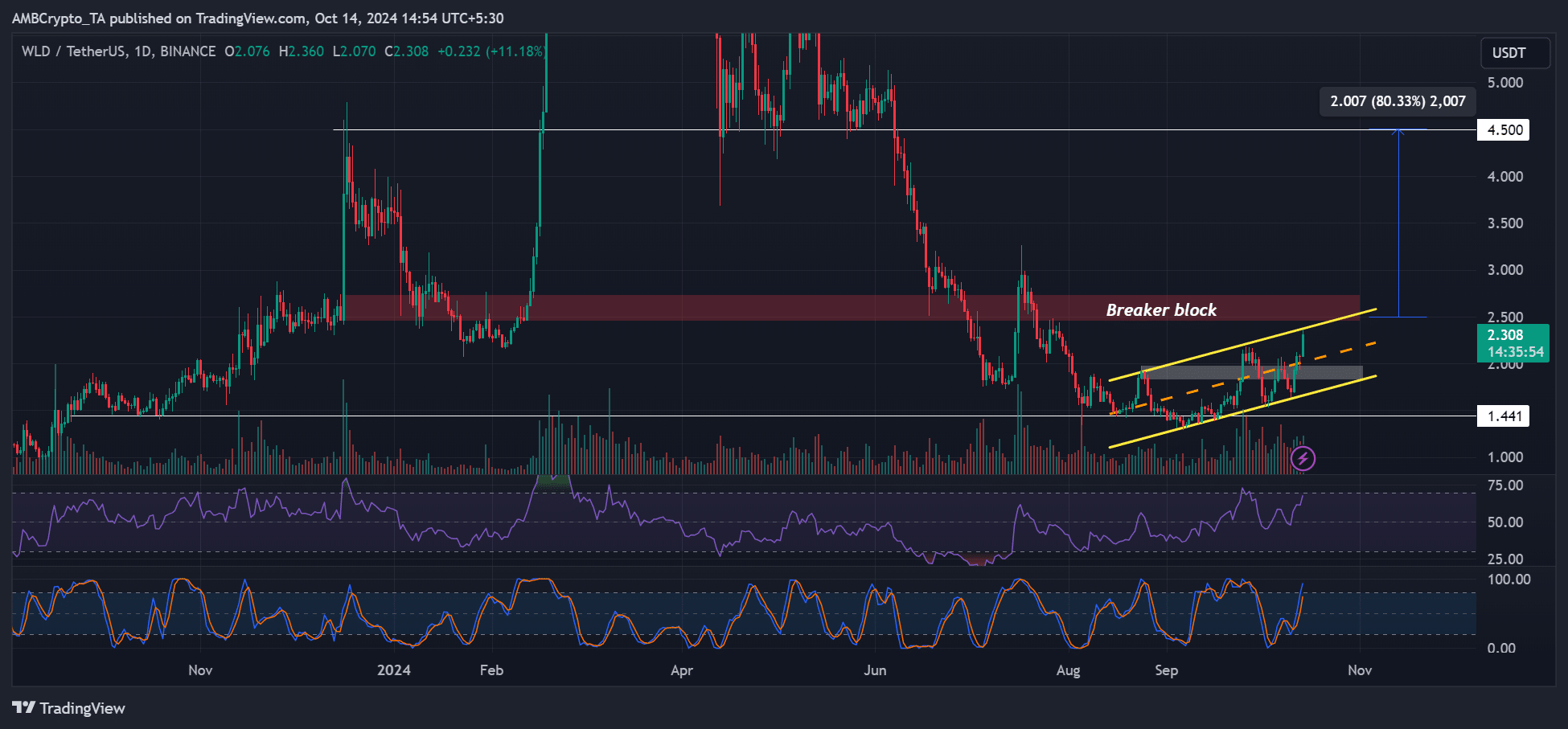The height and width of the screenshot is (729, 1568).
Task: Click the WLD / TetherUS symbol title
Action: 73,51
